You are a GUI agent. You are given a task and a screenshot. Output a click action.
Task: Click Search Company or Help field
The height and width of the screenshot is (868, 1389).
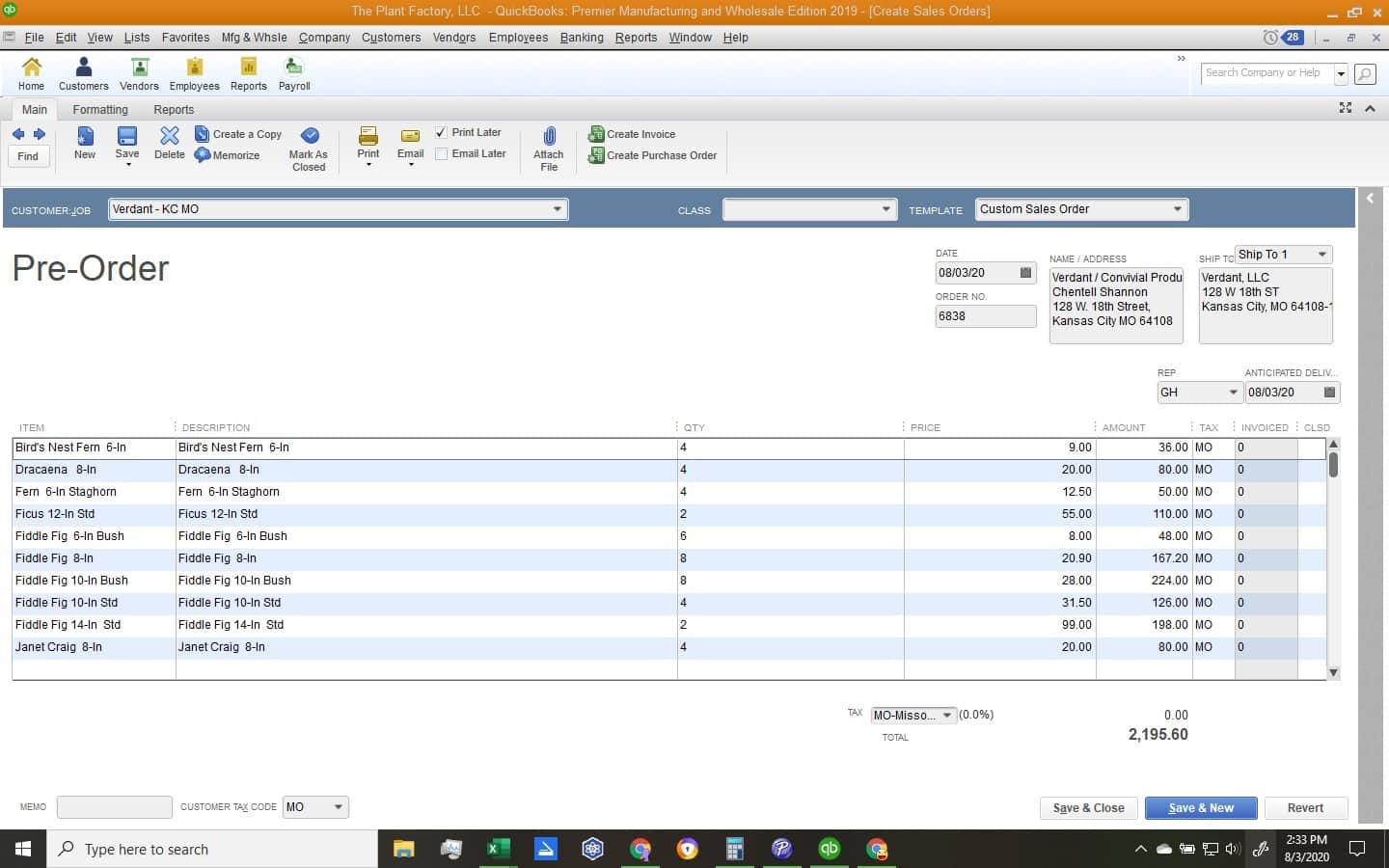1267,73
